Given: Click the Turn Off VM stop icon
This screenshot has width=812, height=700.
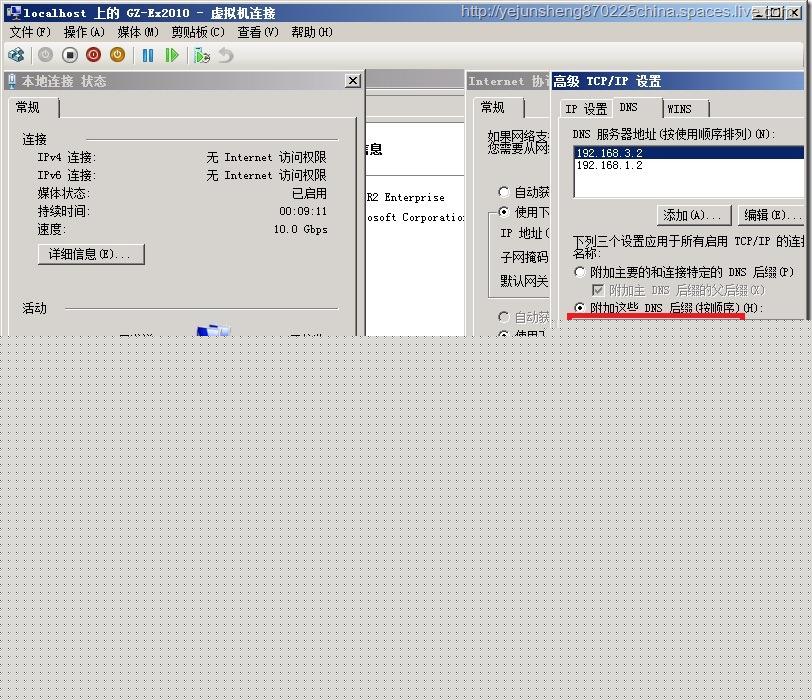Looking at the screenshot, I should click(x=69, y=55).
